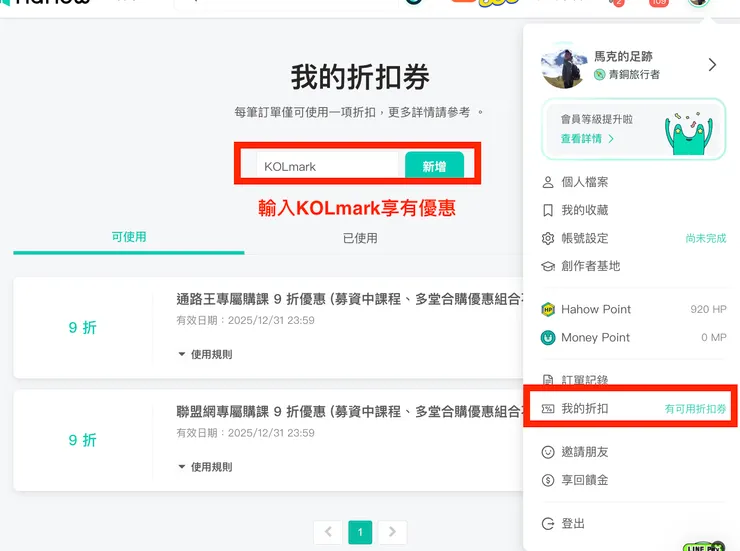Click the LINE Pay floating badge

tap(704, 546)
